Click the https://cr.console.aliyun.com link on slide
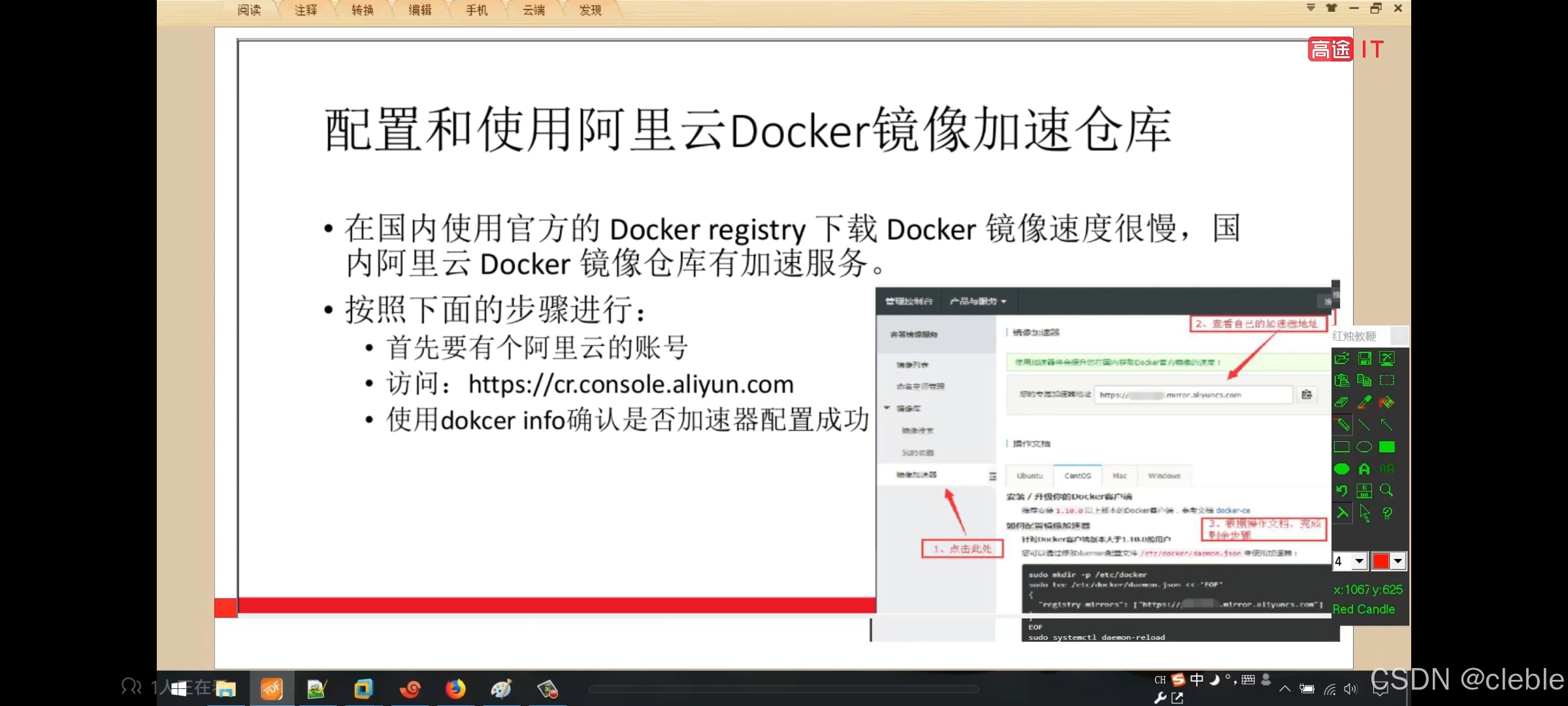Image resolution: width=1568 pixels, height=706 pixels. point(631,384)
